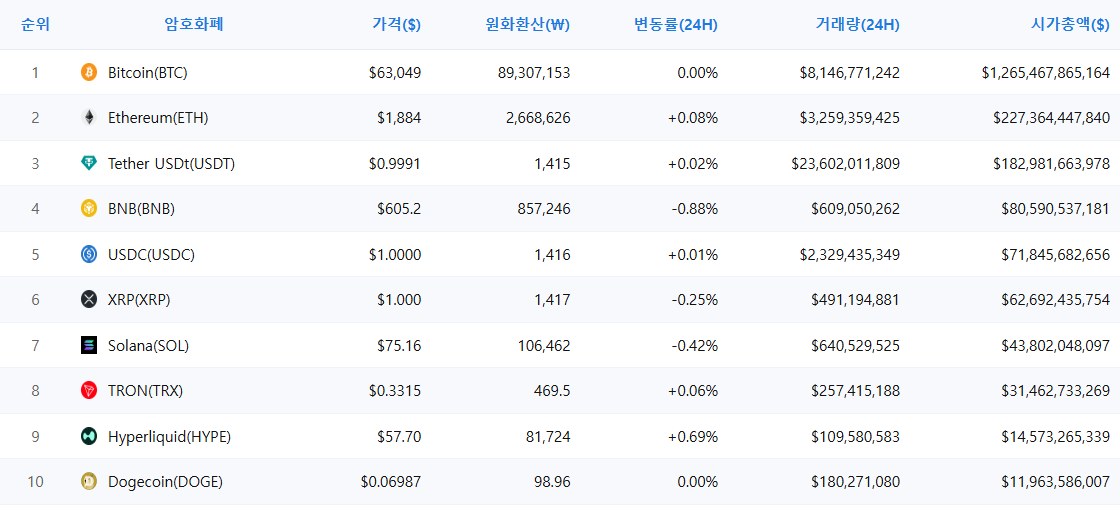Image resolution: width=1120 pixels, height=514 pixels.
Task: Select won value 89,307,153
Action: click(x=536, y=73)
